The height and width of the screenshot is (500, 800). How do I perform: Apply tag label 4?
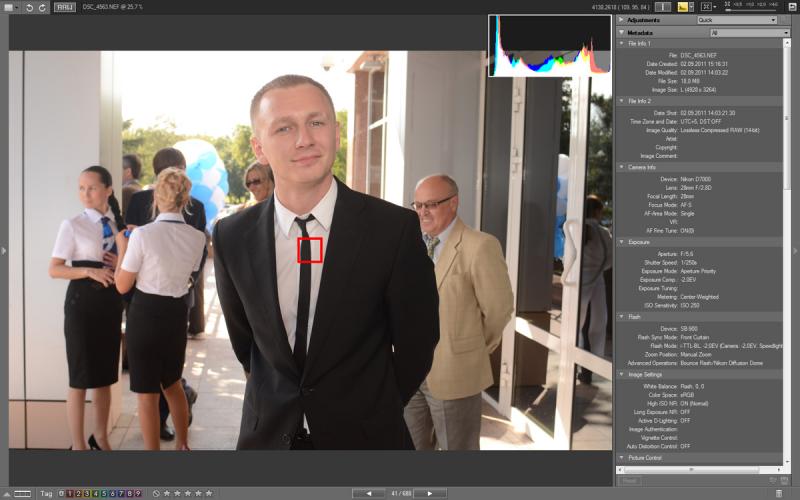tap(95, 493)
